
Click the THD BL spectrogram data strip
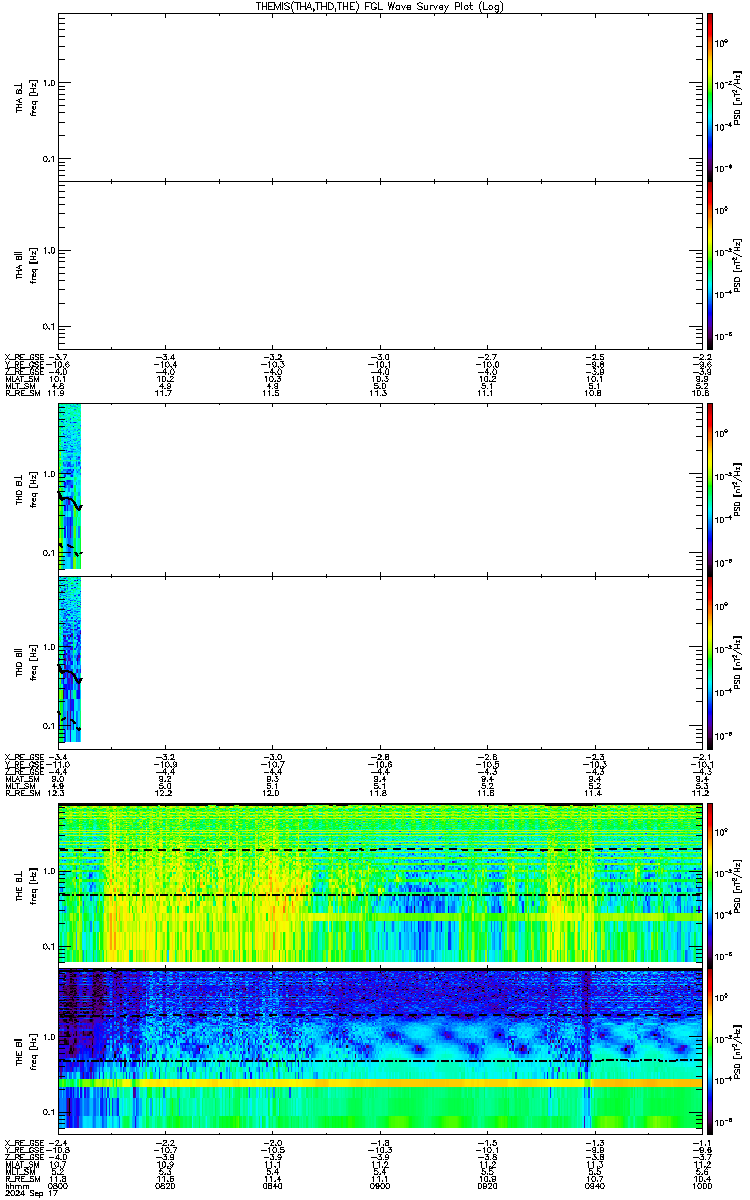tap(70, 487)
